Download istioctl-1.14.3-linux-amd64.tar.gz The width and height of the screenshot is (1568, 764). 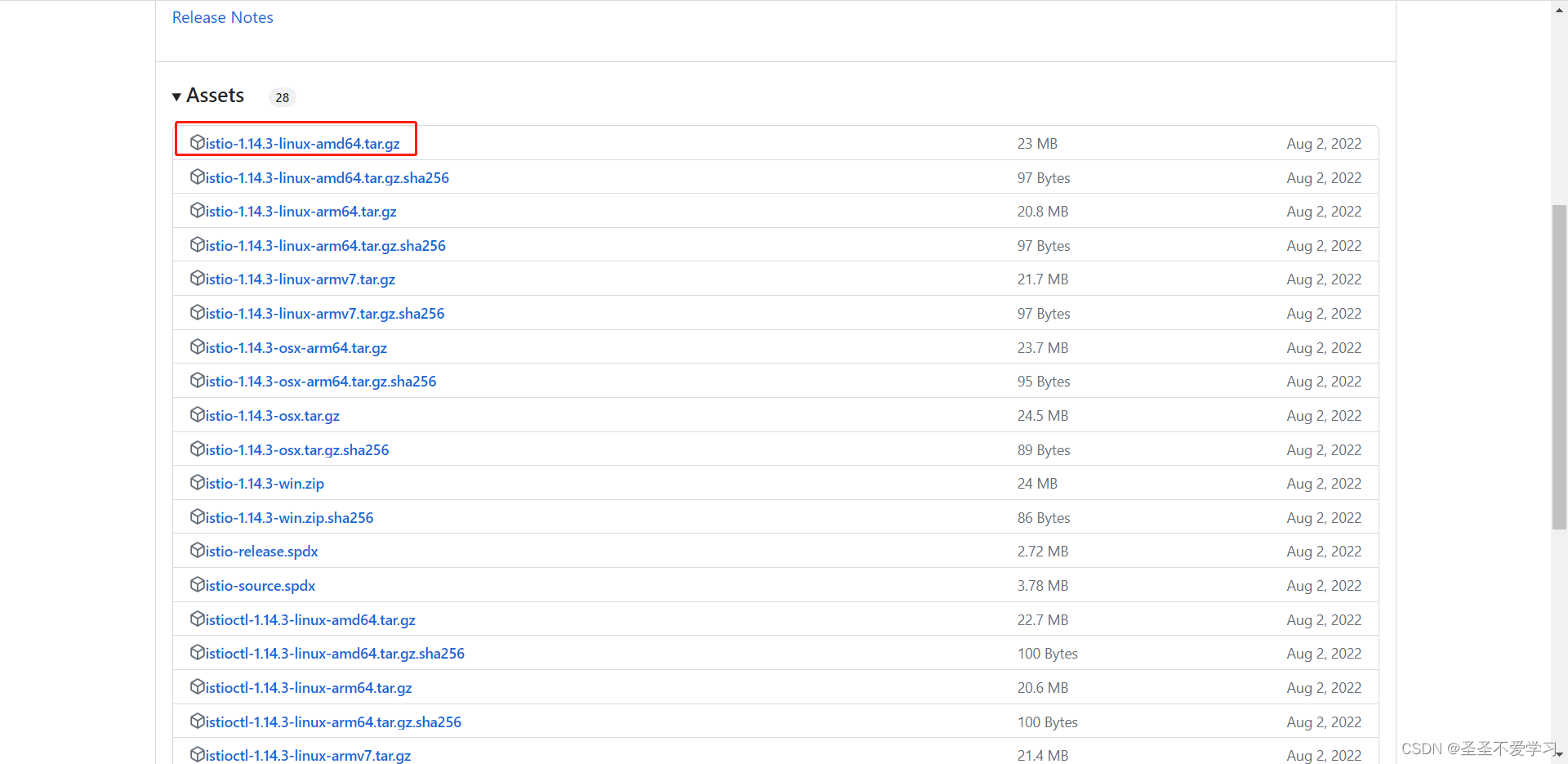[310, 619]
